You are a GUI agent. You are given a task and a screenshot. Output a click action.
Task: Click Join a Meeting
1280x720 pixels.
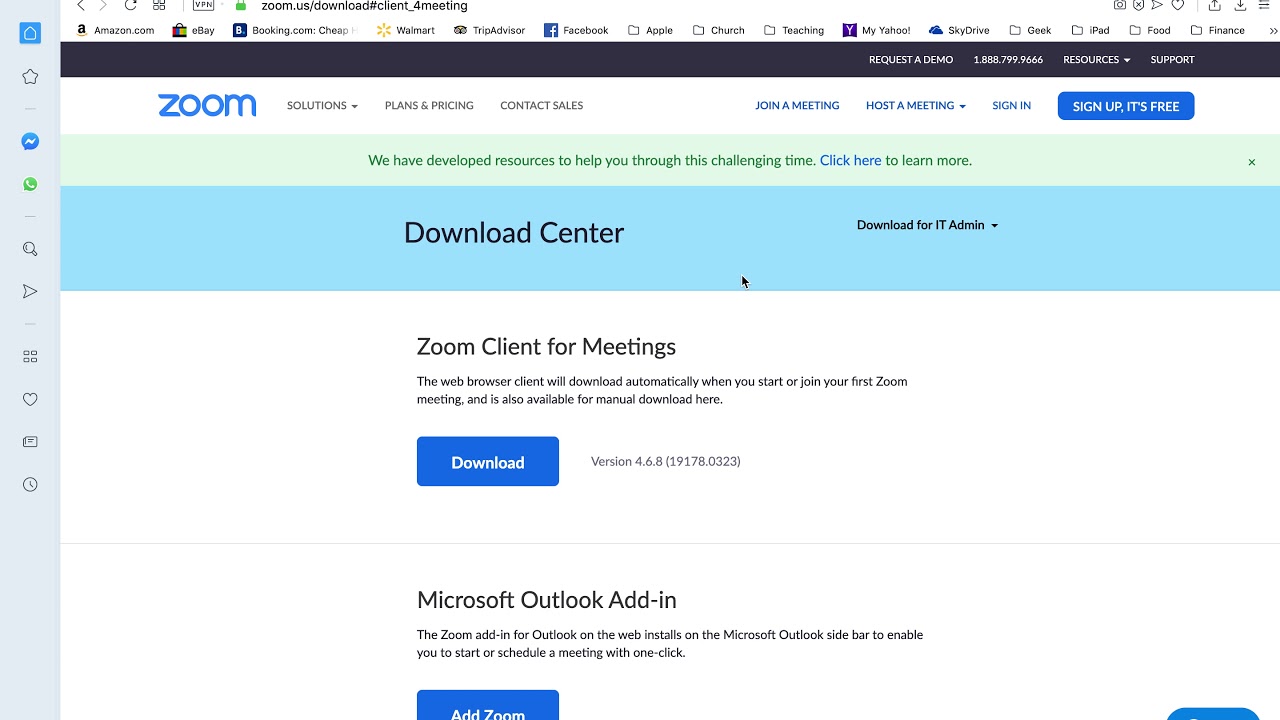tap(797, 106)
